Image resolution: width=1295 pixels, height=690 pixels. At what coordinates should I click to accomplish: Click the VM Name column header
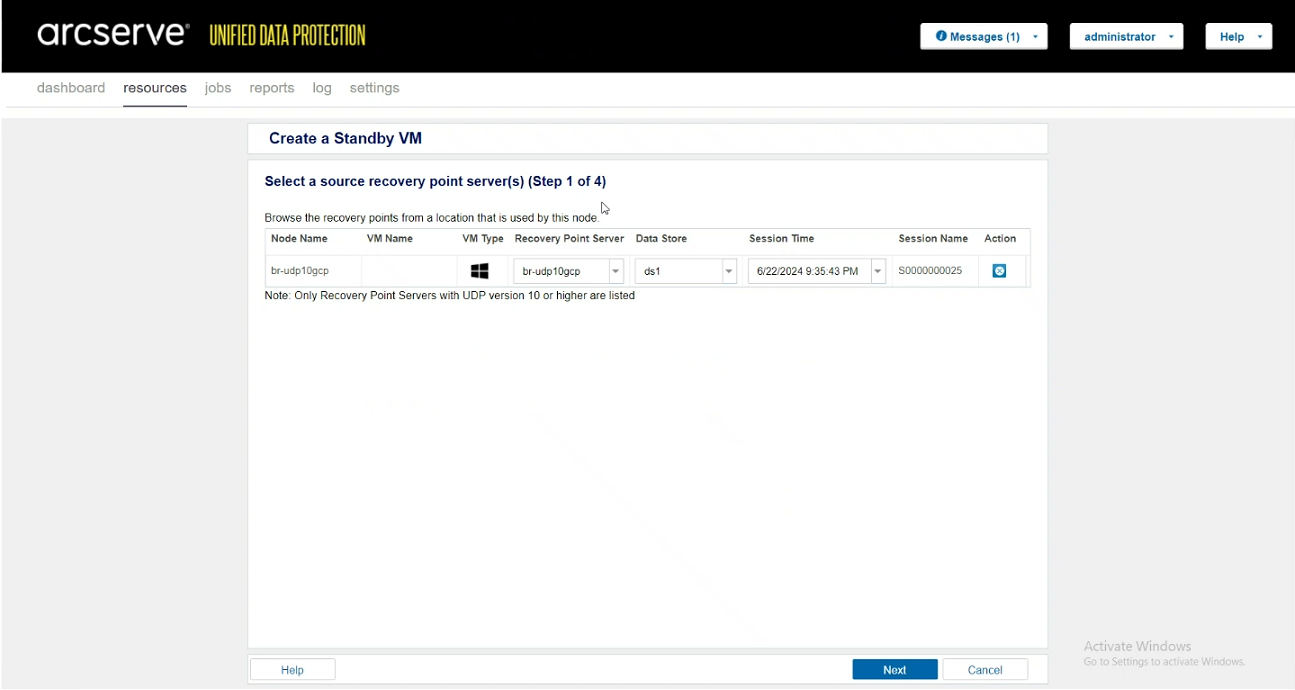click(390, 239)
